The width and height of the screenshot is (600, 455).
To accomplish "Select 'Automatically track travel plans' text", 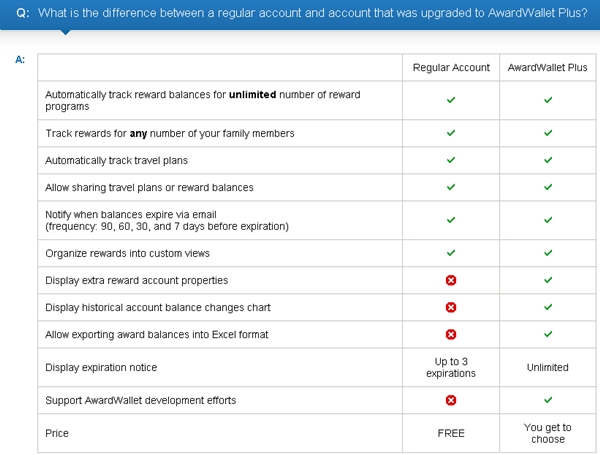I will 116,160.
